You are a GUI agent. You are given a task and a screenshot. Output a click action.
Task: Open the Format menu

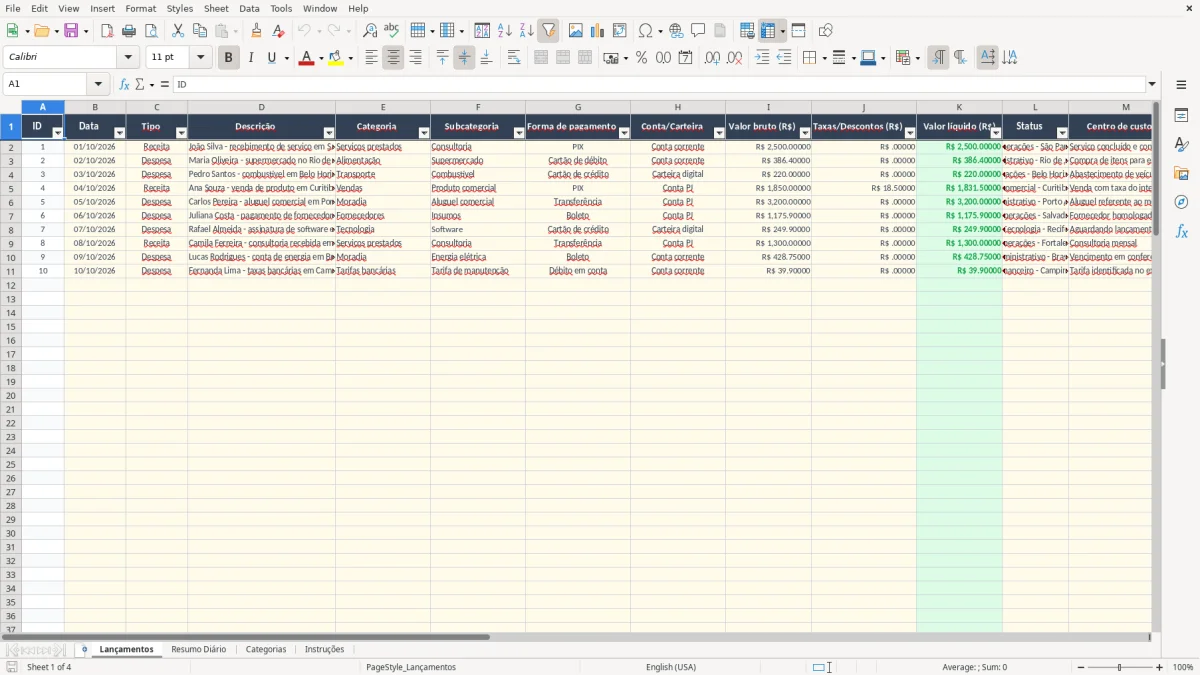point(140,8)
